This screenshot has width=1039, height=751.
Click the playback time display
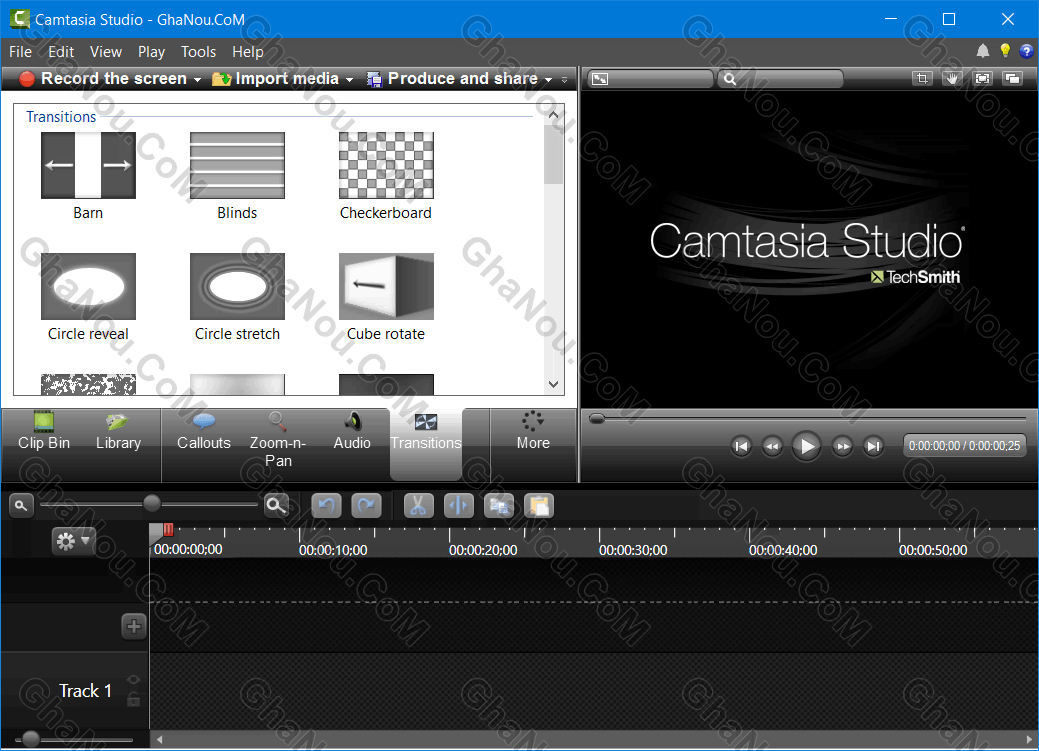[x=964, y=446]
